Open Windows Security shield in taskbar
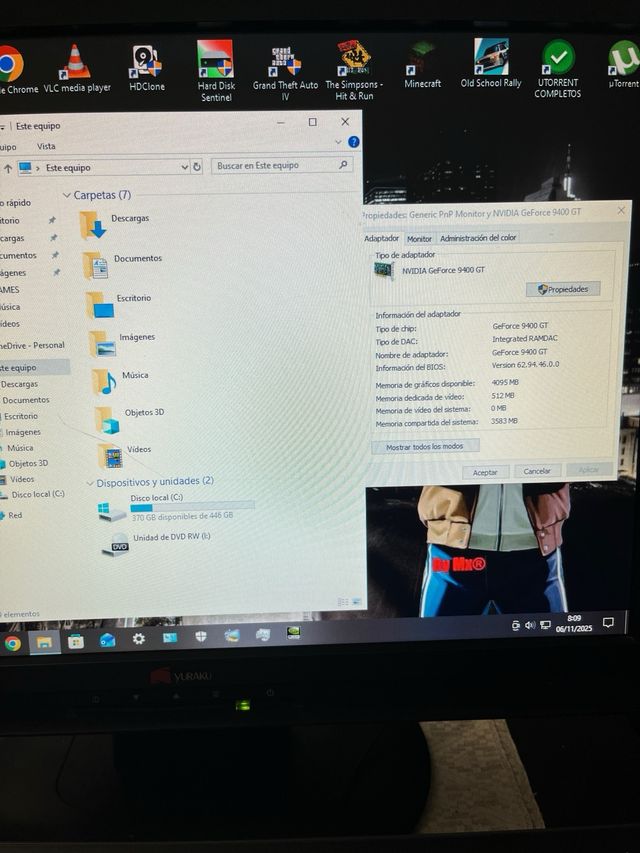Image resolution: width=640 pixels, height=853 pixels. (x=201, y=636)
